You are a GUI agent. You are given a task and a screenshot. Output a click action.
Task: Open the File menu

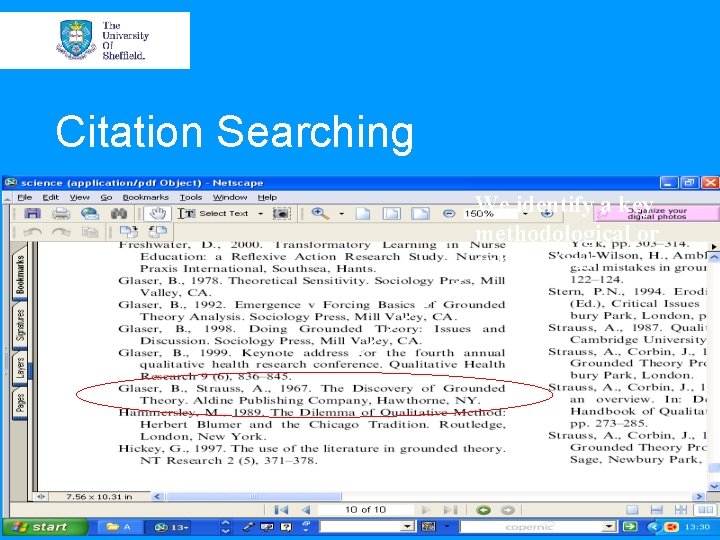coord(25,197)
